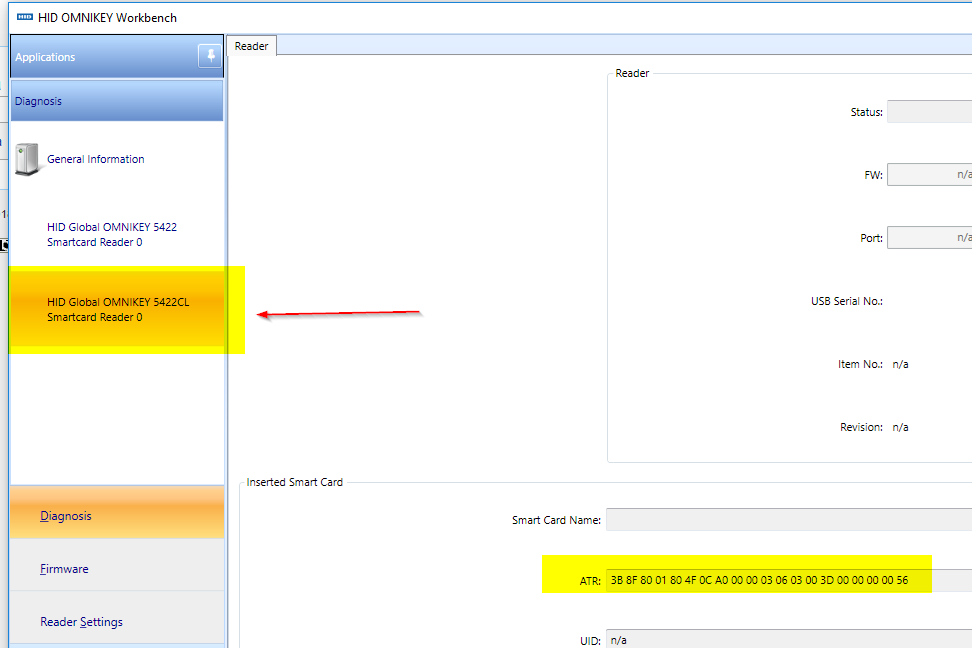Click the ATR hex value field
The width and height of the screenshot is (972, 648).
pos(760,580)
